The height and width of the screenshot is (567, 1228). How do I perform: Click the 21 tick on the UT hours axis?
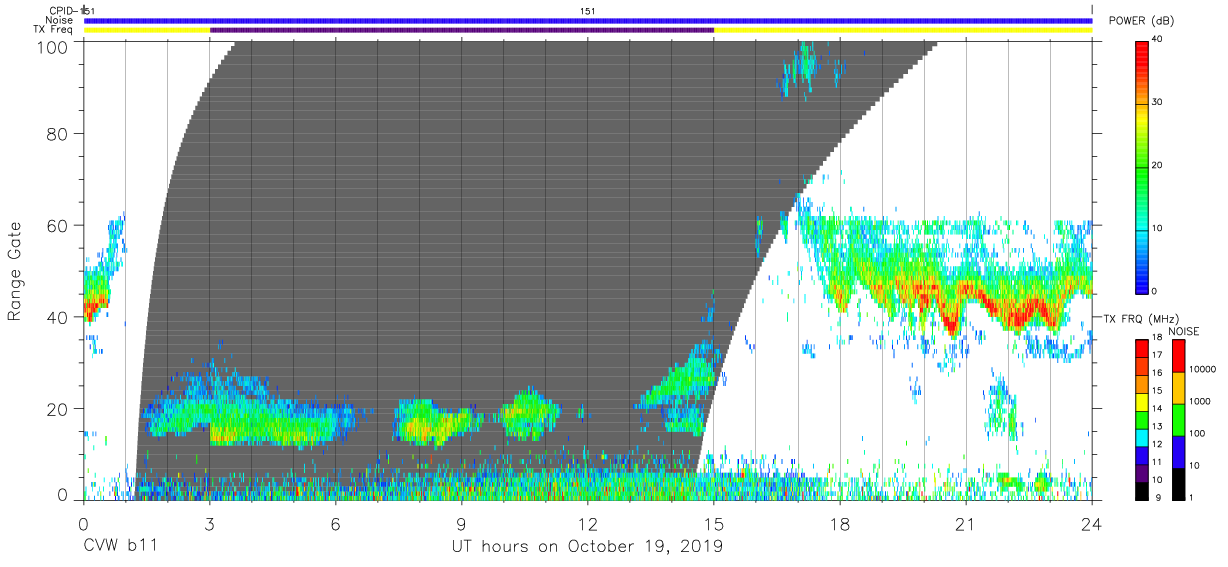[x=965, y=523]
